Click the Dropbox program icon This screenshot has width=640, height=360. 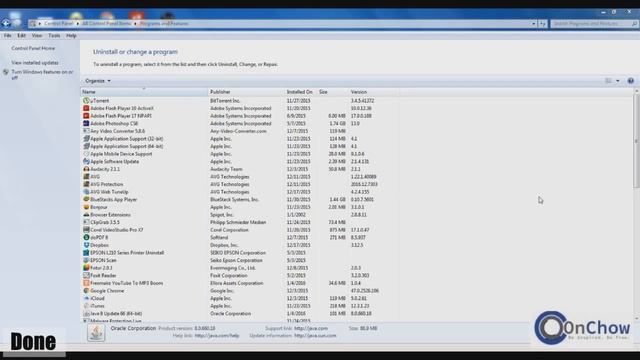point(86,245)
